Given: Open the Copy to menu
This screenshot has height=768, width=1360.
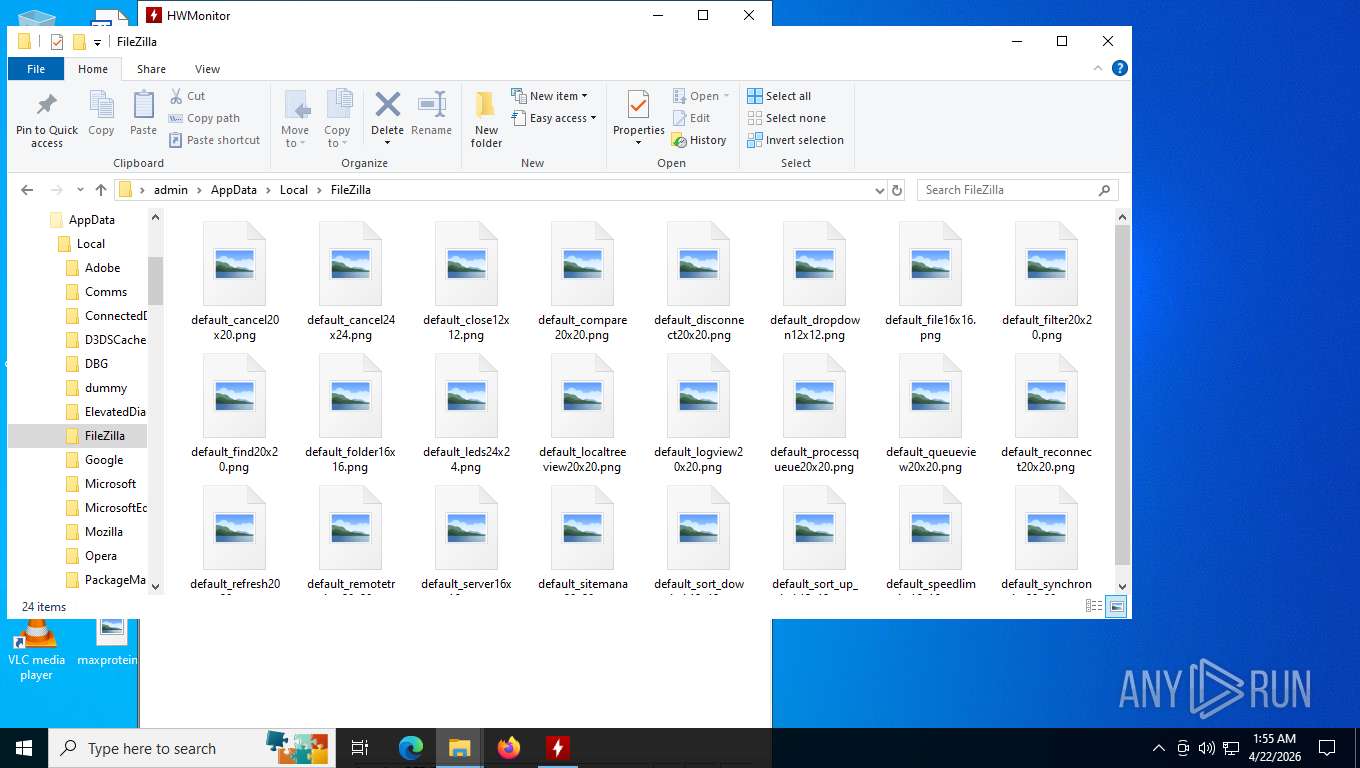Looking at the screenshot, I should [x=338, y=120].
